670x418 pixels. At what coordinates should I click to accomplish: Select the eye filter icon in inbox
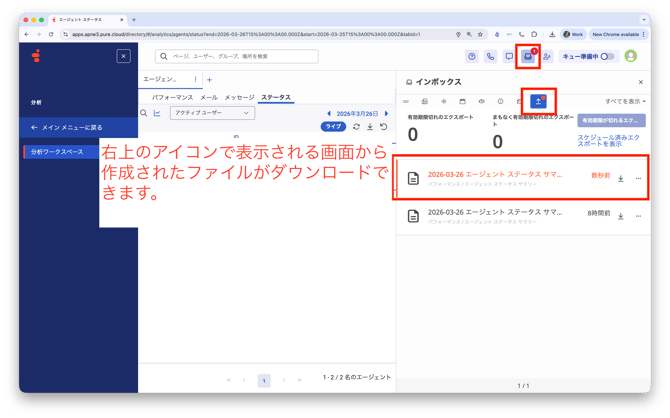tap(482, 101)
